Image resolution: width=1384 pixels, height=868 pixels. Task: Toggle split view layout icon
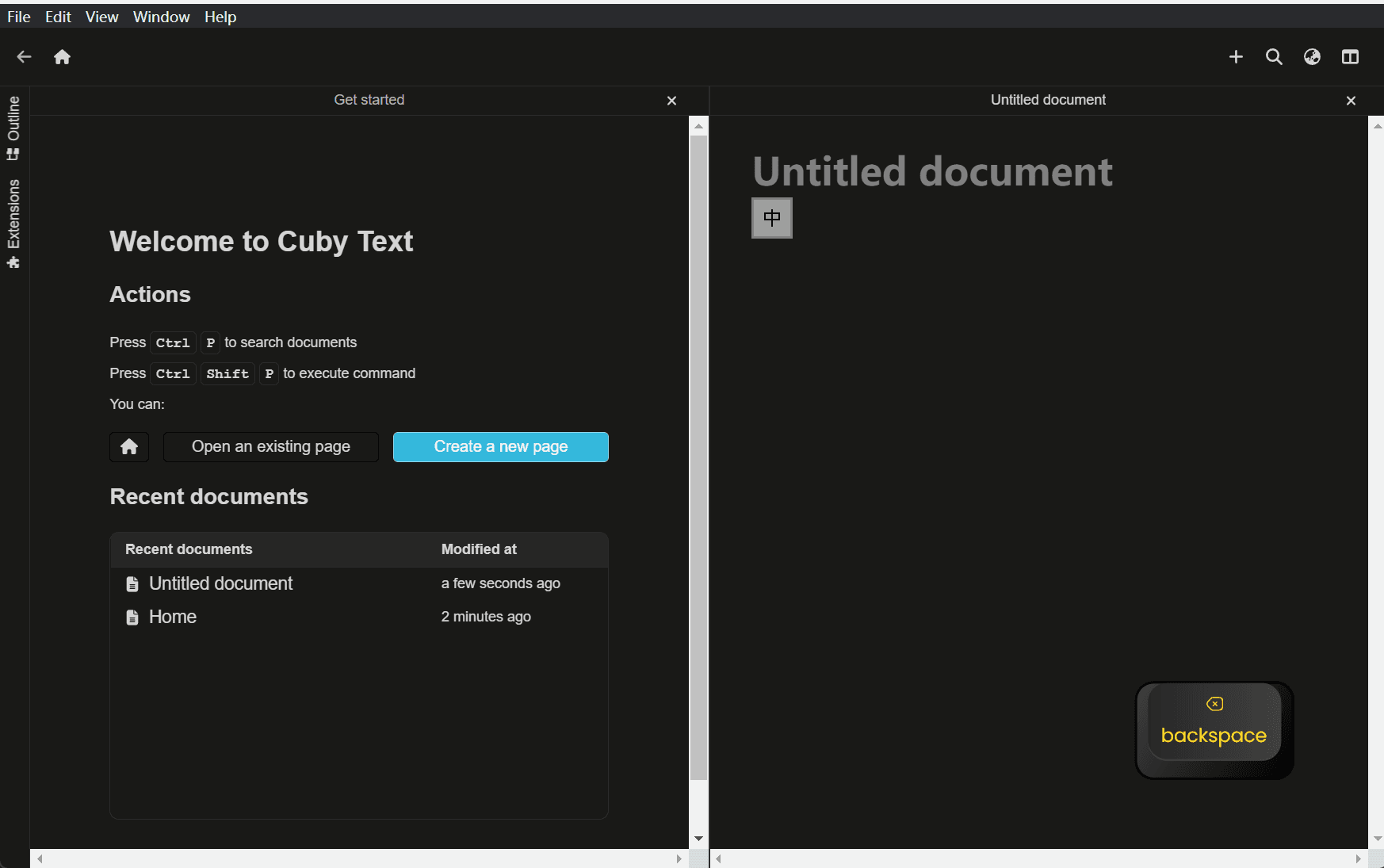[1350, 57]
